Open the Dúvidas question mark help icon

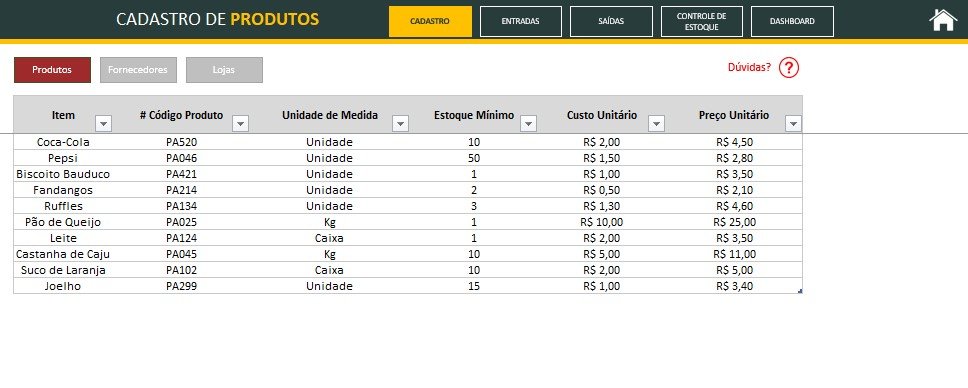click(x=788, y=67)
